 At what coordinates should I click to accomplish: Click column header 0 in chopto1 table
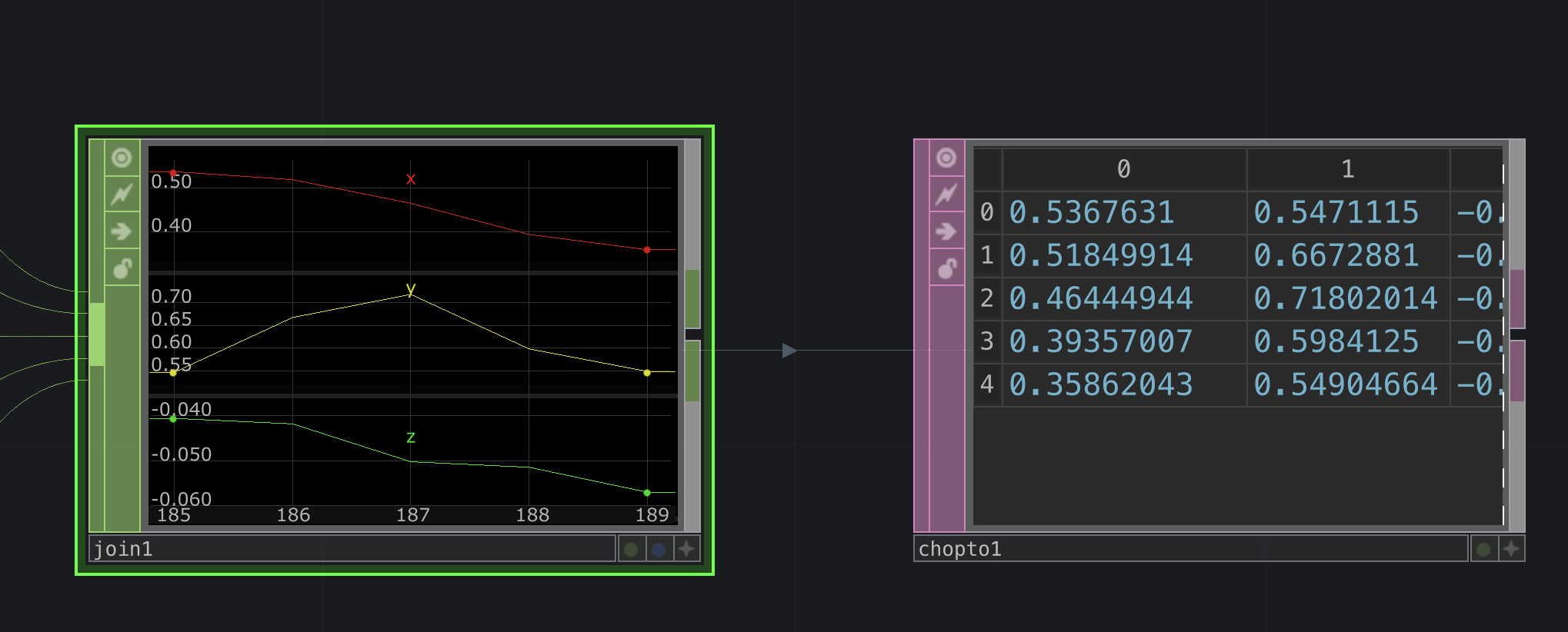coord(1124,169)
